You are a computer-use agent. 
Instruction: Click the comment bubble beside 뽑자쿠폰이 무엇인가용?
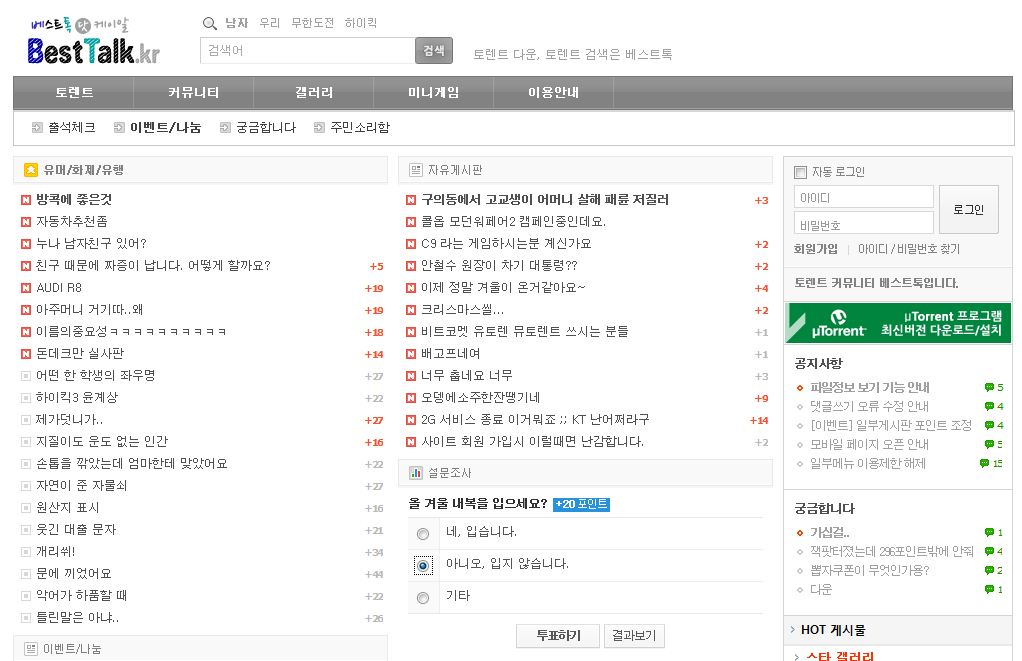(x=989, y=570)
